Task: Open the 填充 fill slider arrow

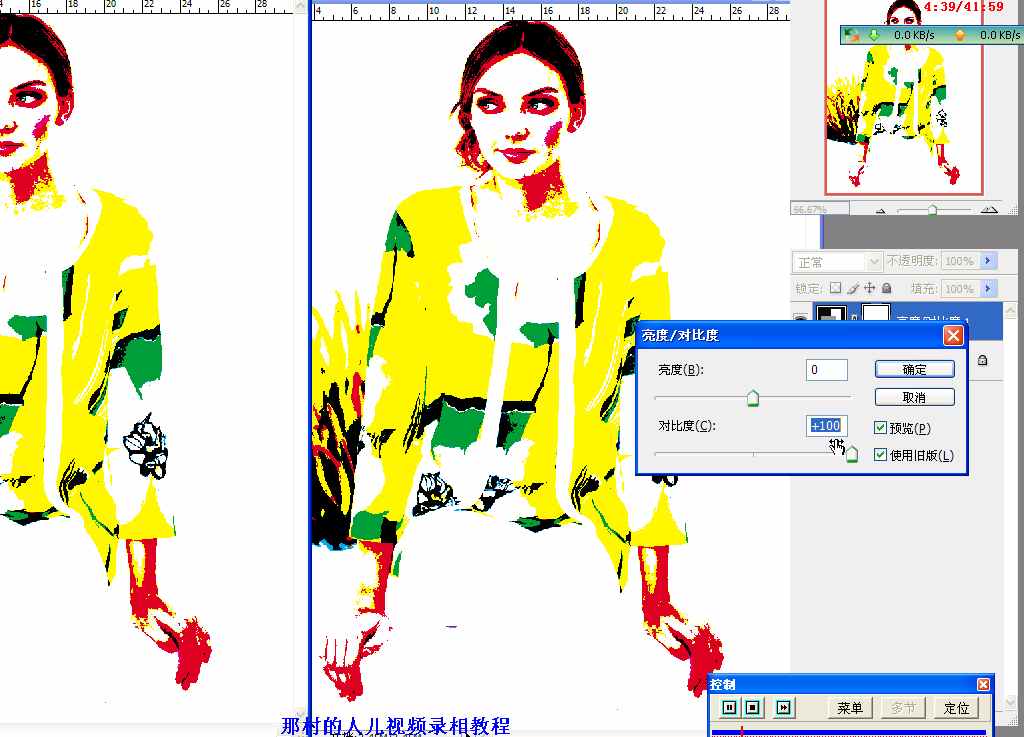Action: point(987,288)
